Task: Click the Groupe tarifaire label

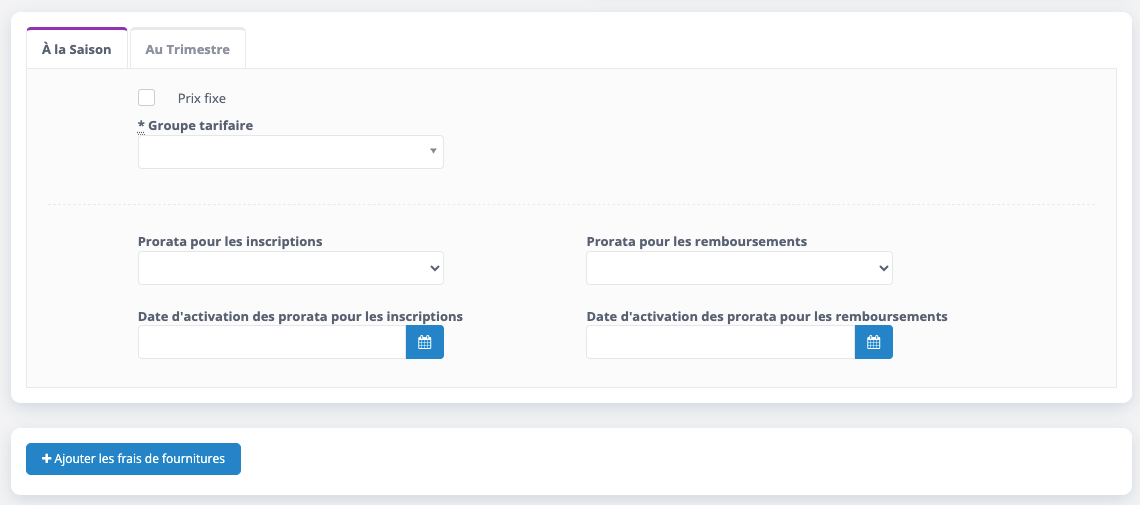Action: [196, 126]
